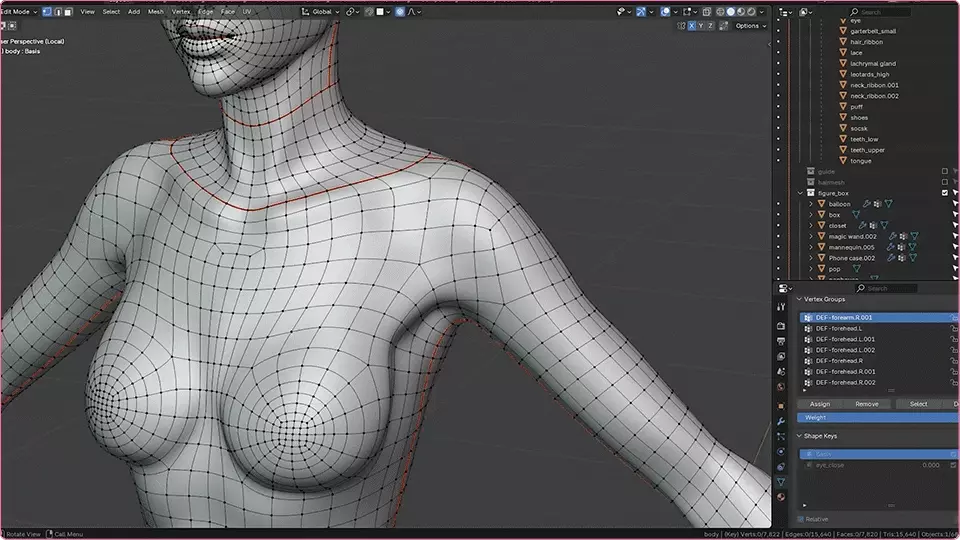Toggle lock on DEF-forehead.L vertex group
The width and height of the screenshot is (960, 540).
click(954, 328)
